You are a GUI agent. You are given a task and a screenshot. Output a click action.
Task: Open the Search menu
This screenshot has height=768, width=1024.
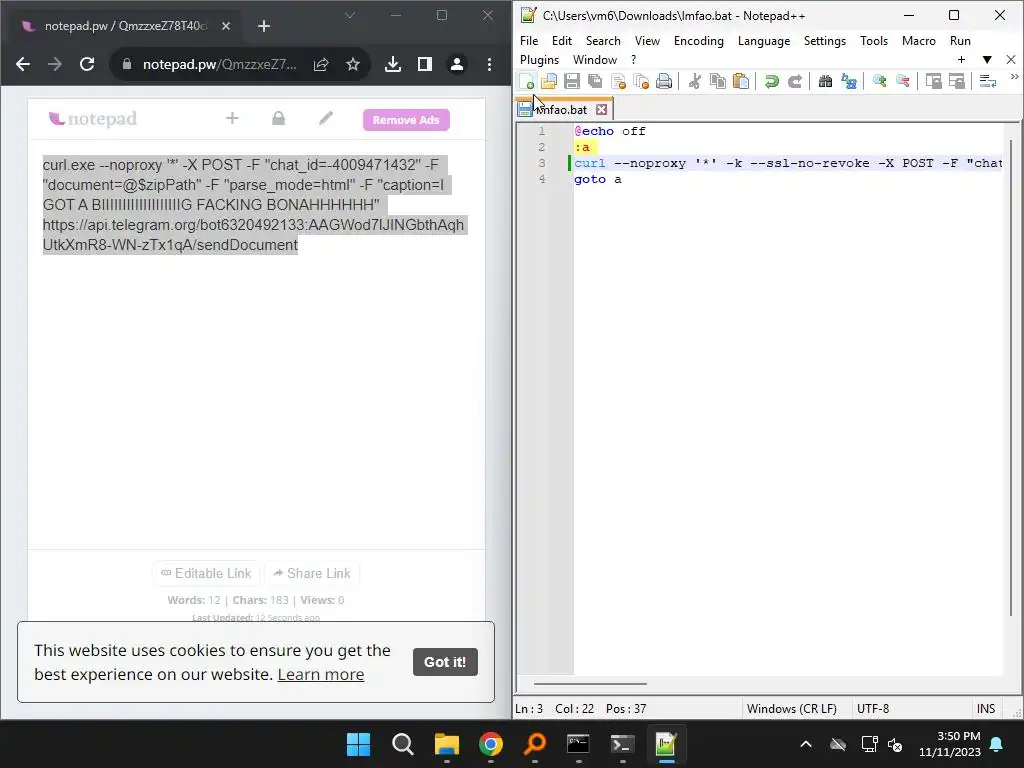click(x=603, y=40)
